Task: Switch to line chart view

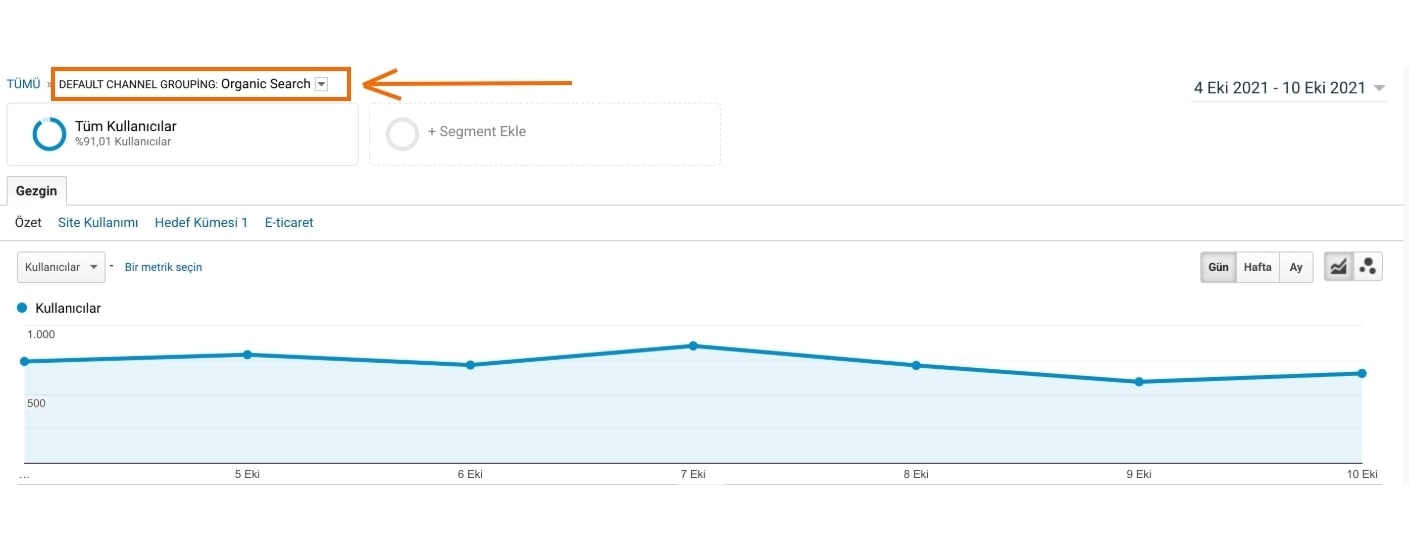Action: point(1338,267)
